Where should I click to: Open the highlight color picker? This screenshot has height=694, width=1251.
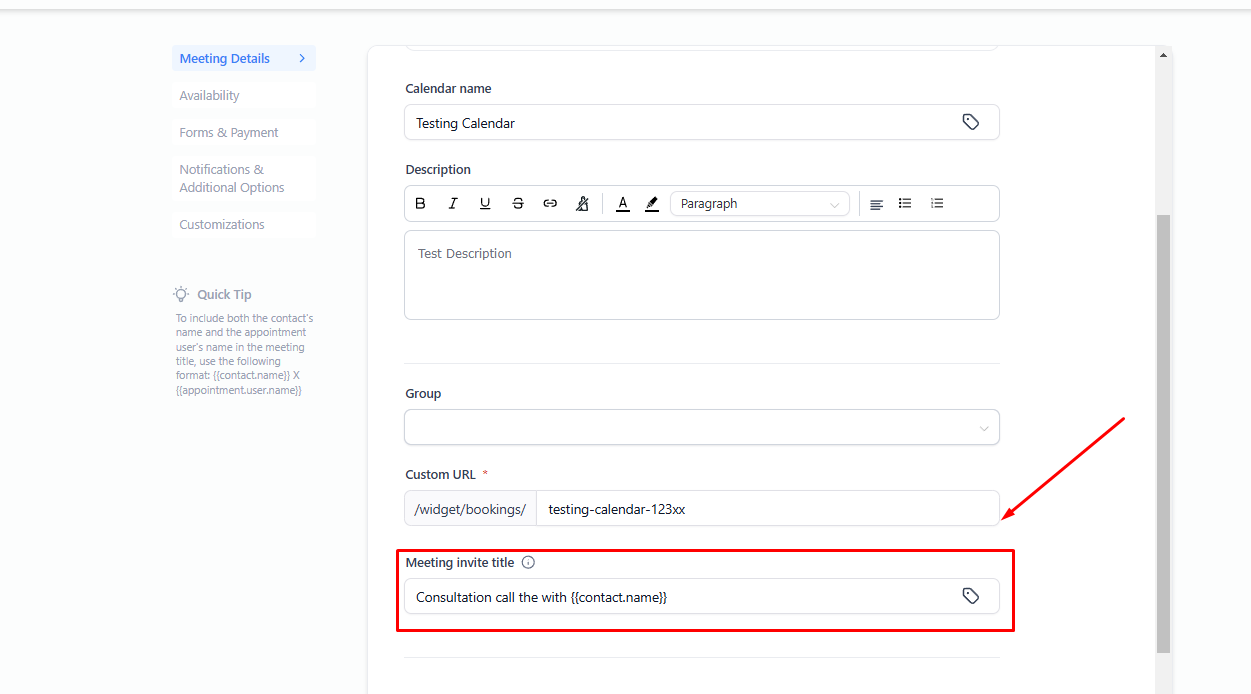coord(652,204)
